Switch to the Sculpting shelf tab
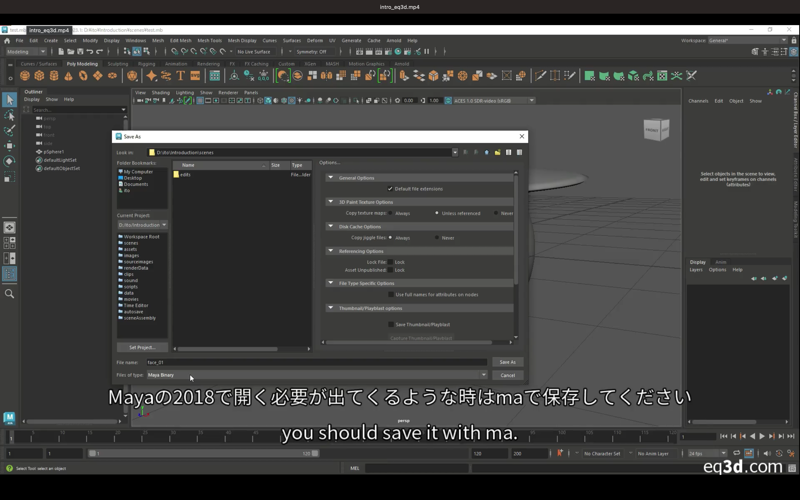 click(x=118, y=63)
